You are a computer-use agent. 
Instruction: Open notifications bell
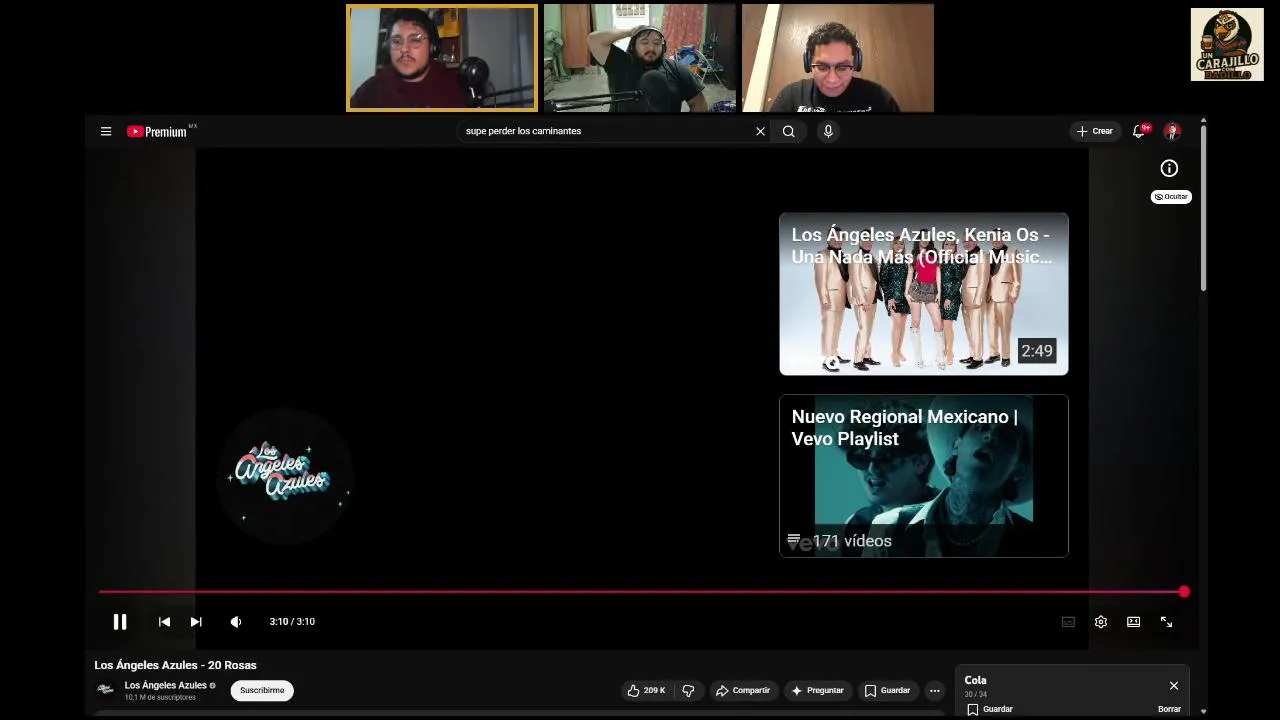(1139, 131)
